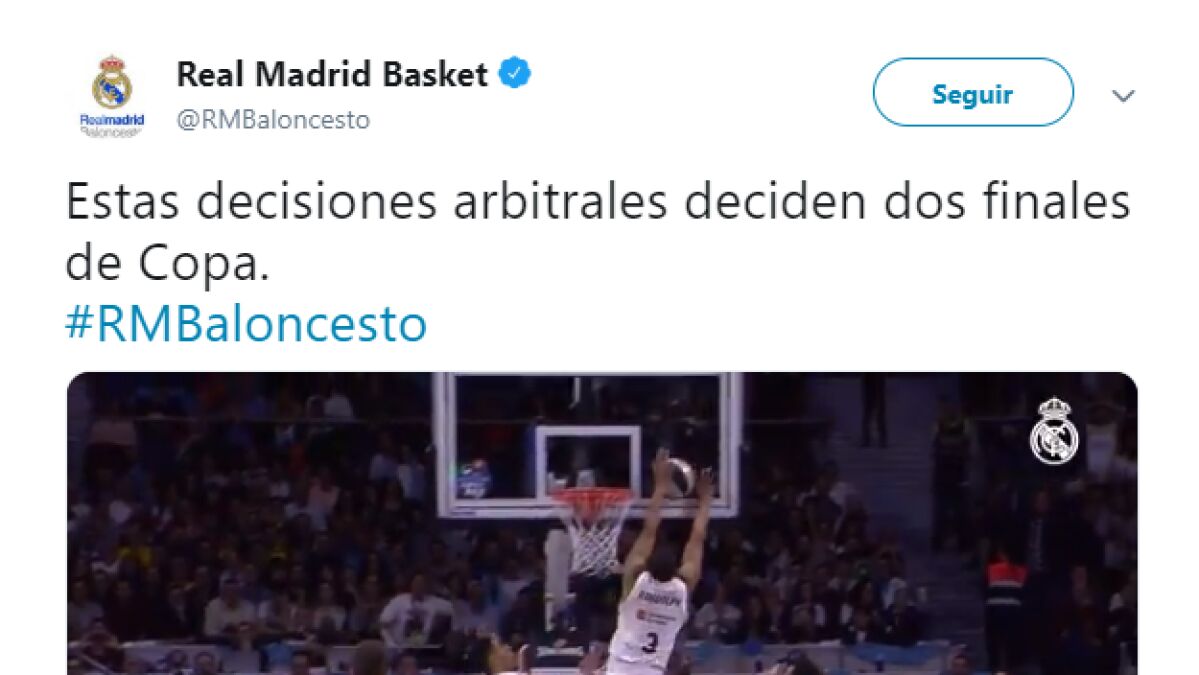Open the Real Madrid Basket display name
1199x675 pixels.
click(332, 74)
